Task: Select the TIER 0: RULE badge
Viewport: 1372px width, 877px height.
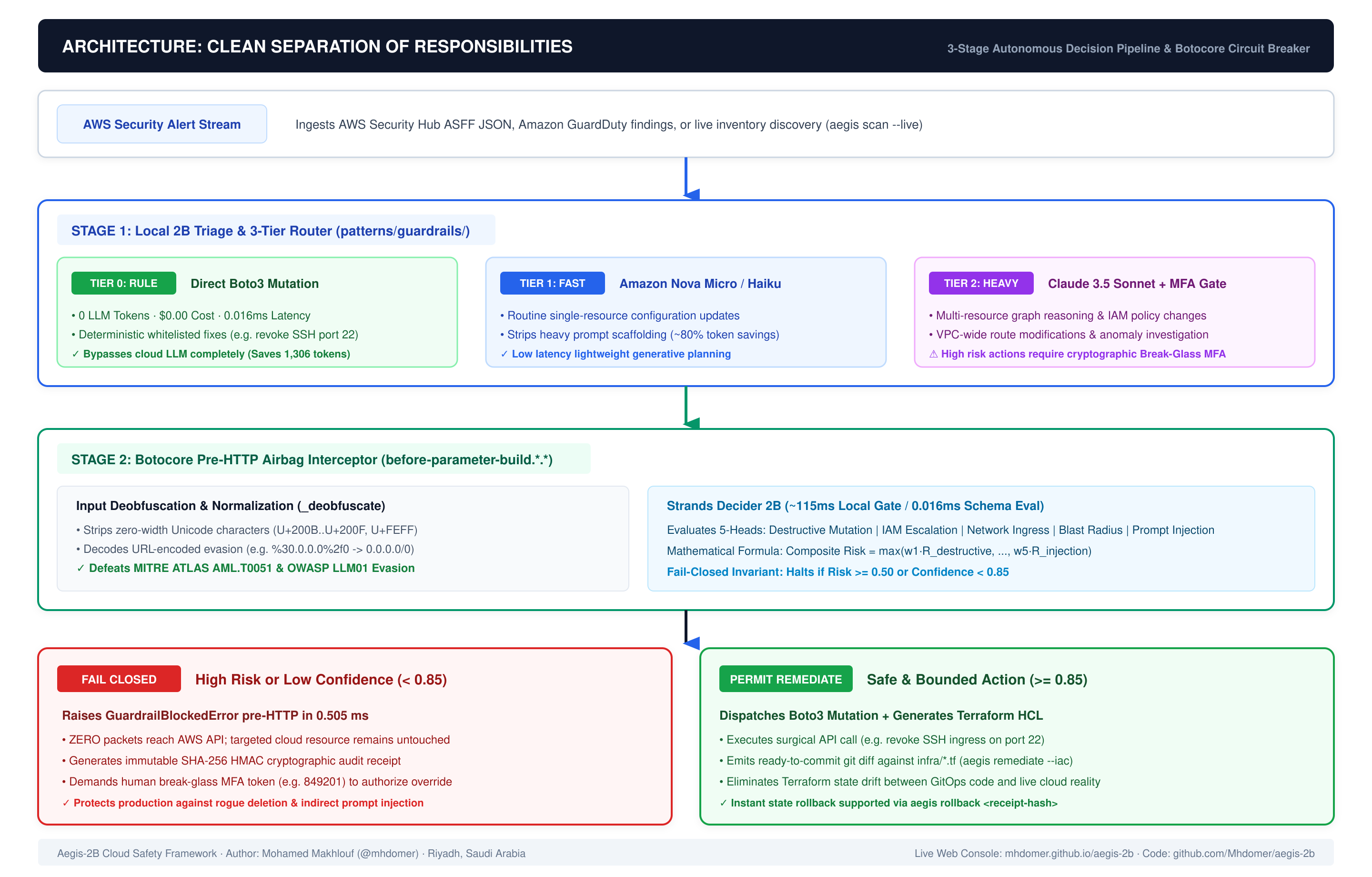Action: pyautogui.click(x=124, y=284)
